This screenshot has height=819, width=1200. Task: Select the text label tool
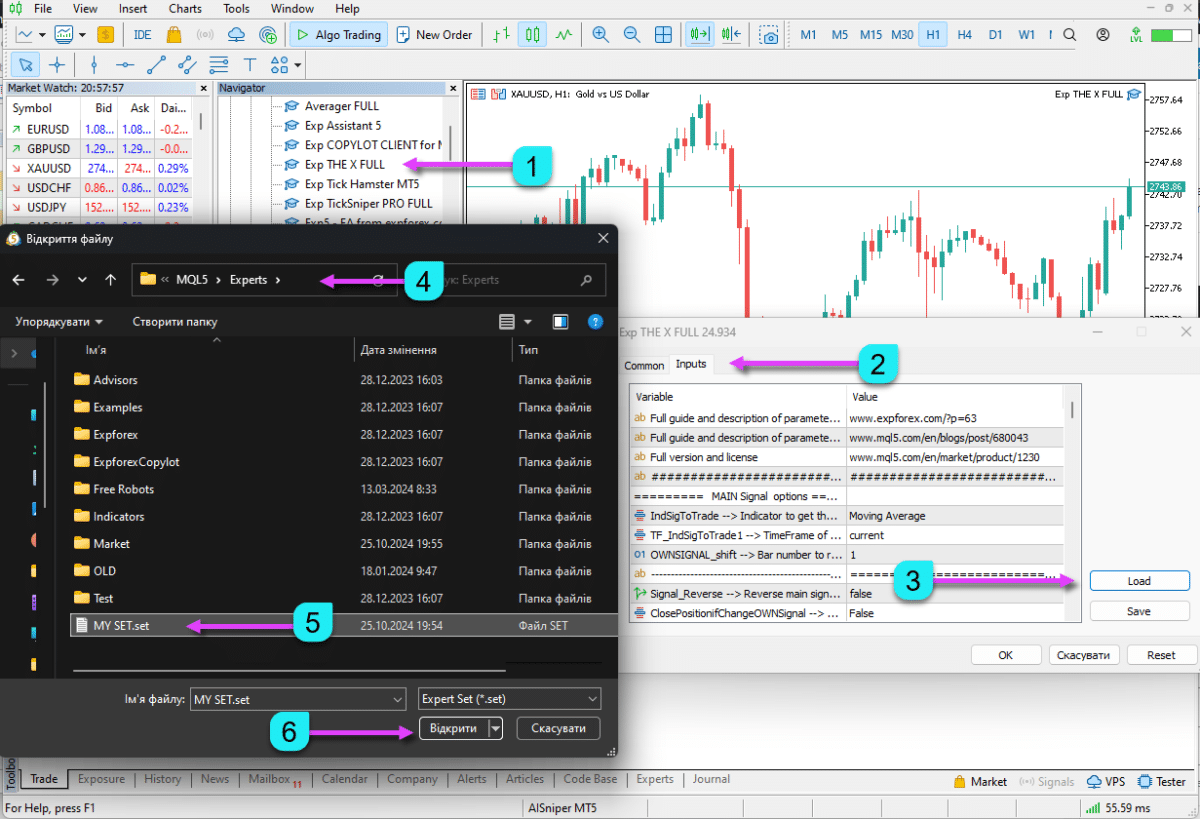[x=250, y=65]
